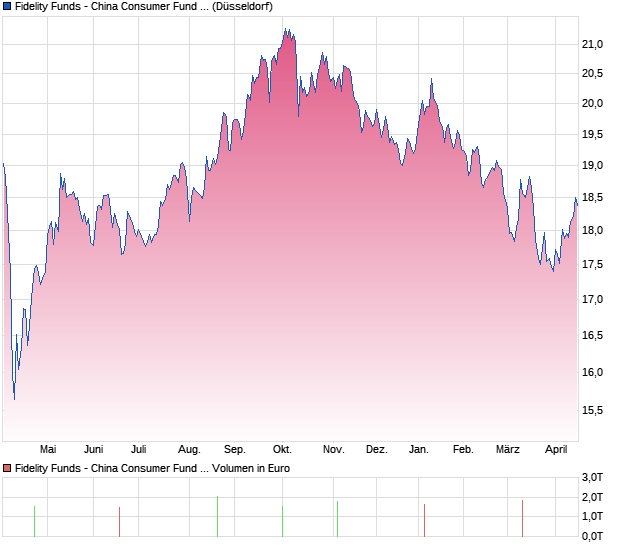Click the red volume bar between März and April
The height and width of the screenshot is (546, 620).
pyautogui.click(x=522, y=519)
